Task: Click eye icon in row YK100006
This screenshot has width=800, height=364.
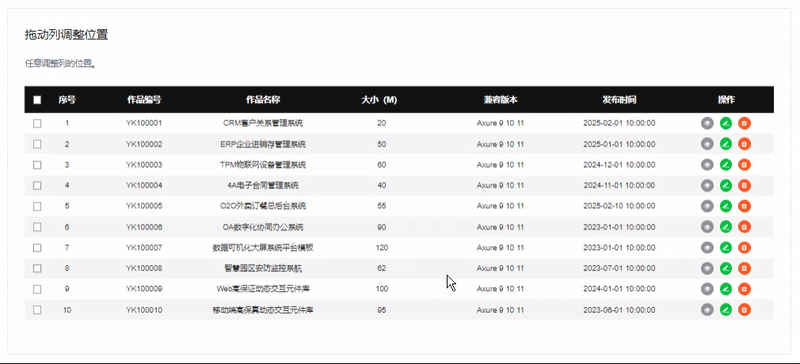Action: click(707, 227)
